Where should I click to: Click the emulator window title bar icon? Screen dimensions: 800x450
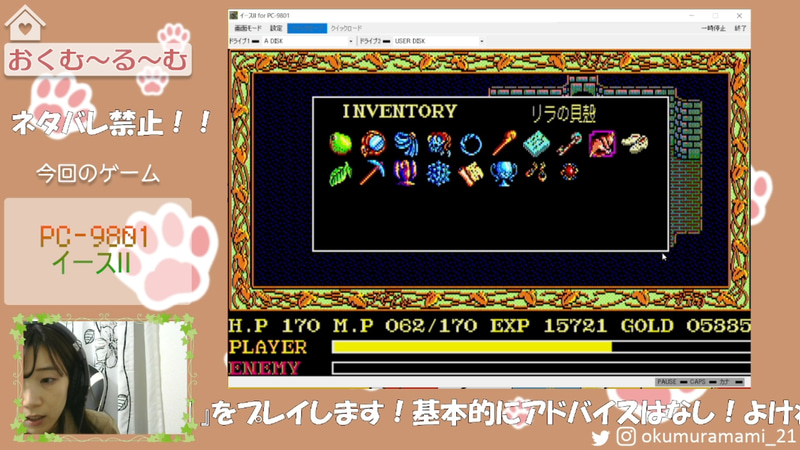coord(234,15)
